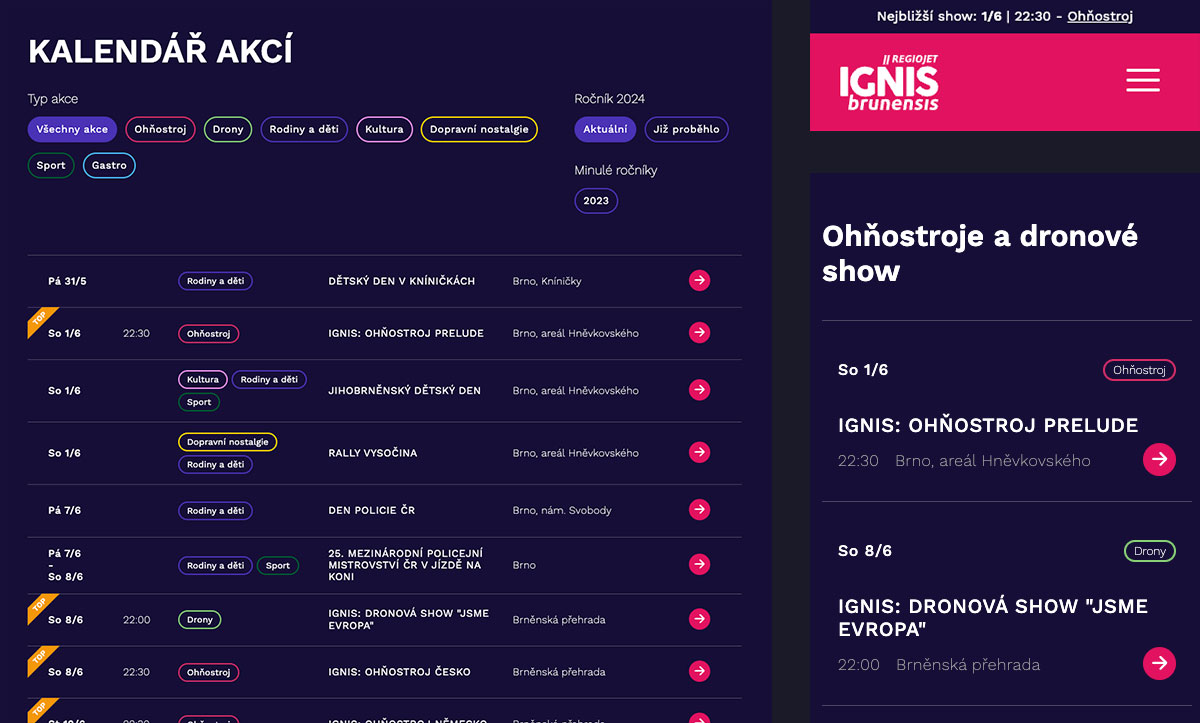The image size is (1200, 723).
Task: Enable the Dopravní nostalgie filter
Action: coord(479,130)
